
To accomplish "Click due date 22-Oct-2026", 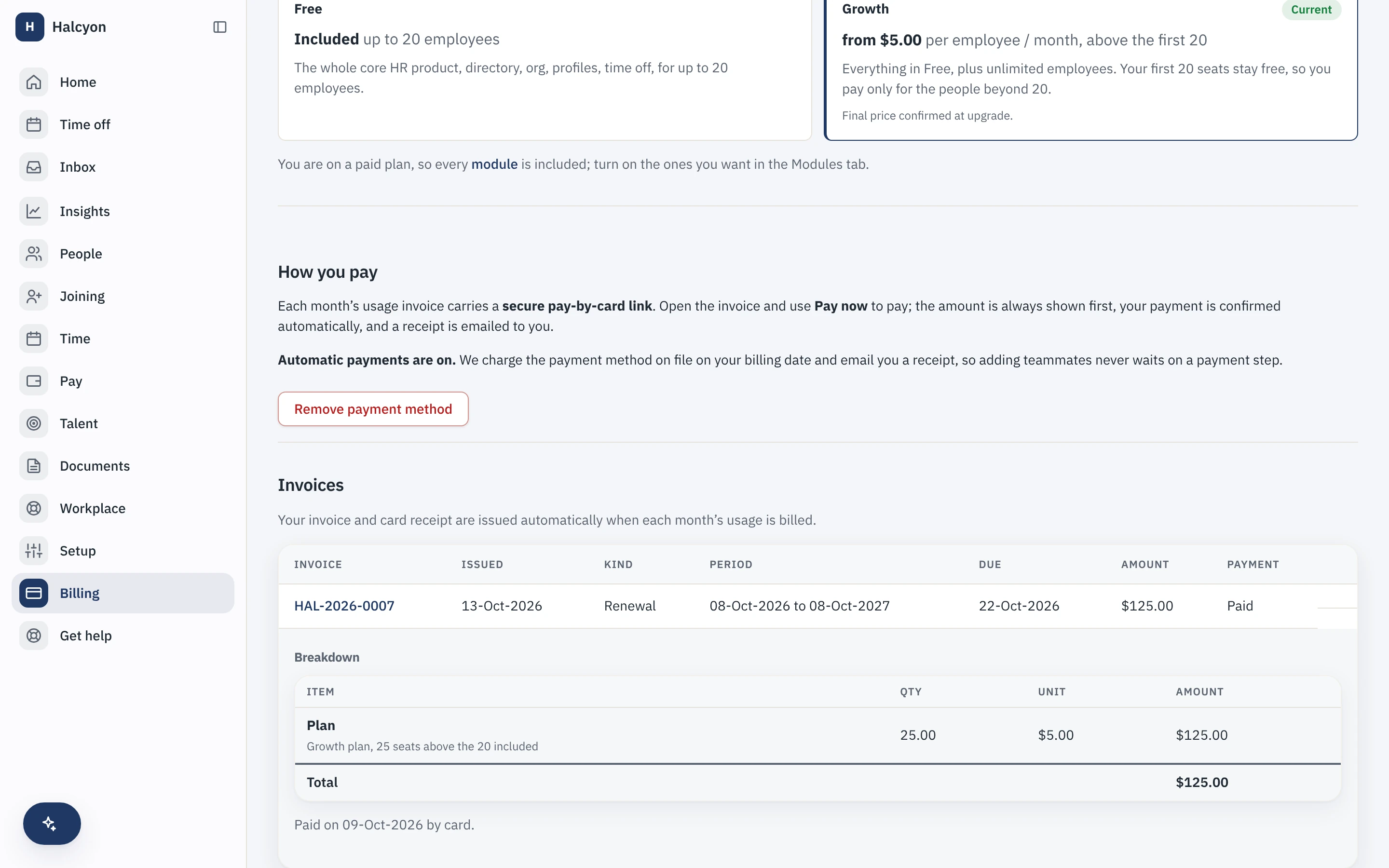I will 1019,606.
